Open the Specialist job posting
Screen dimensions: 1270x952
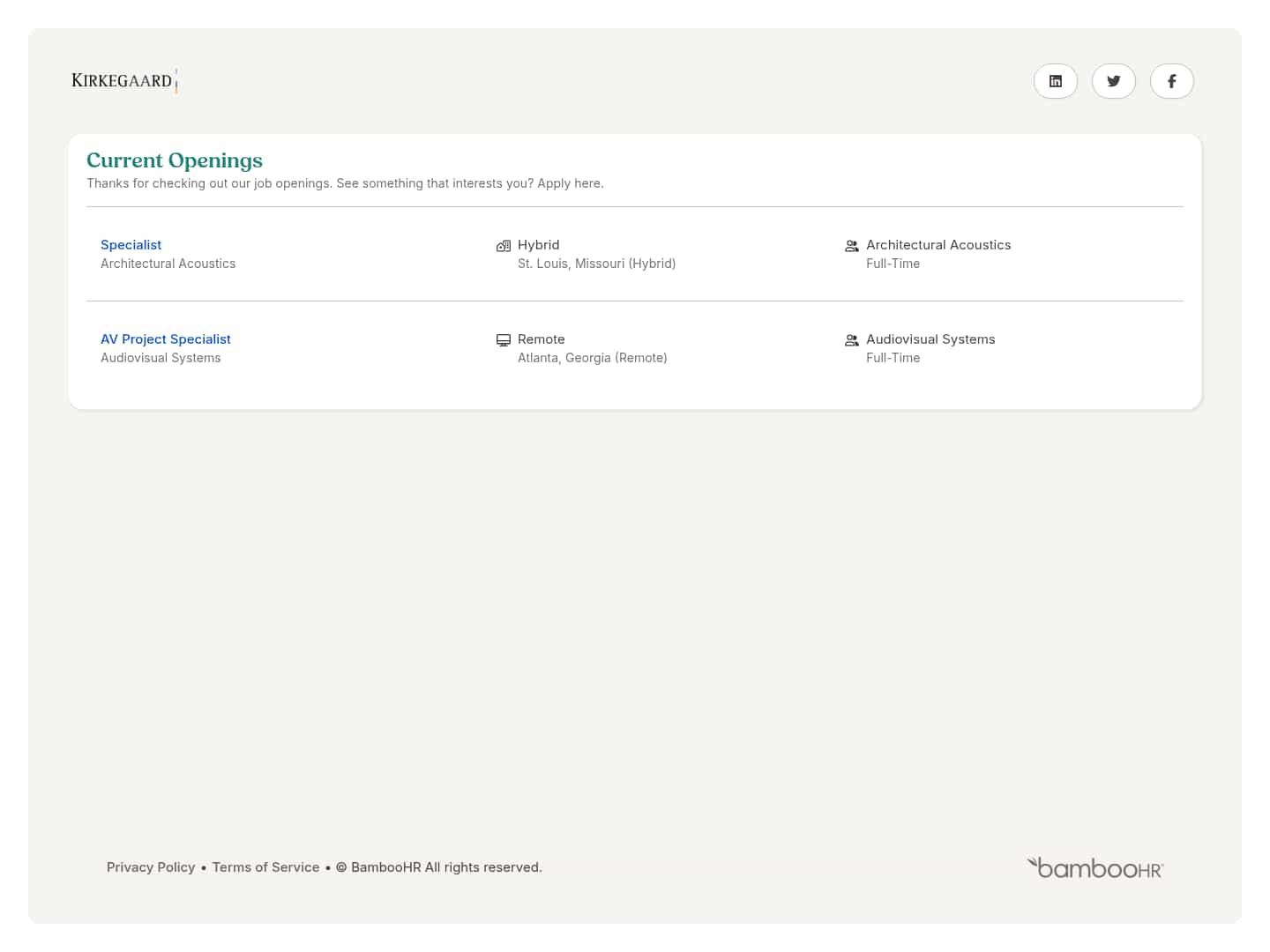pos(131,245)
